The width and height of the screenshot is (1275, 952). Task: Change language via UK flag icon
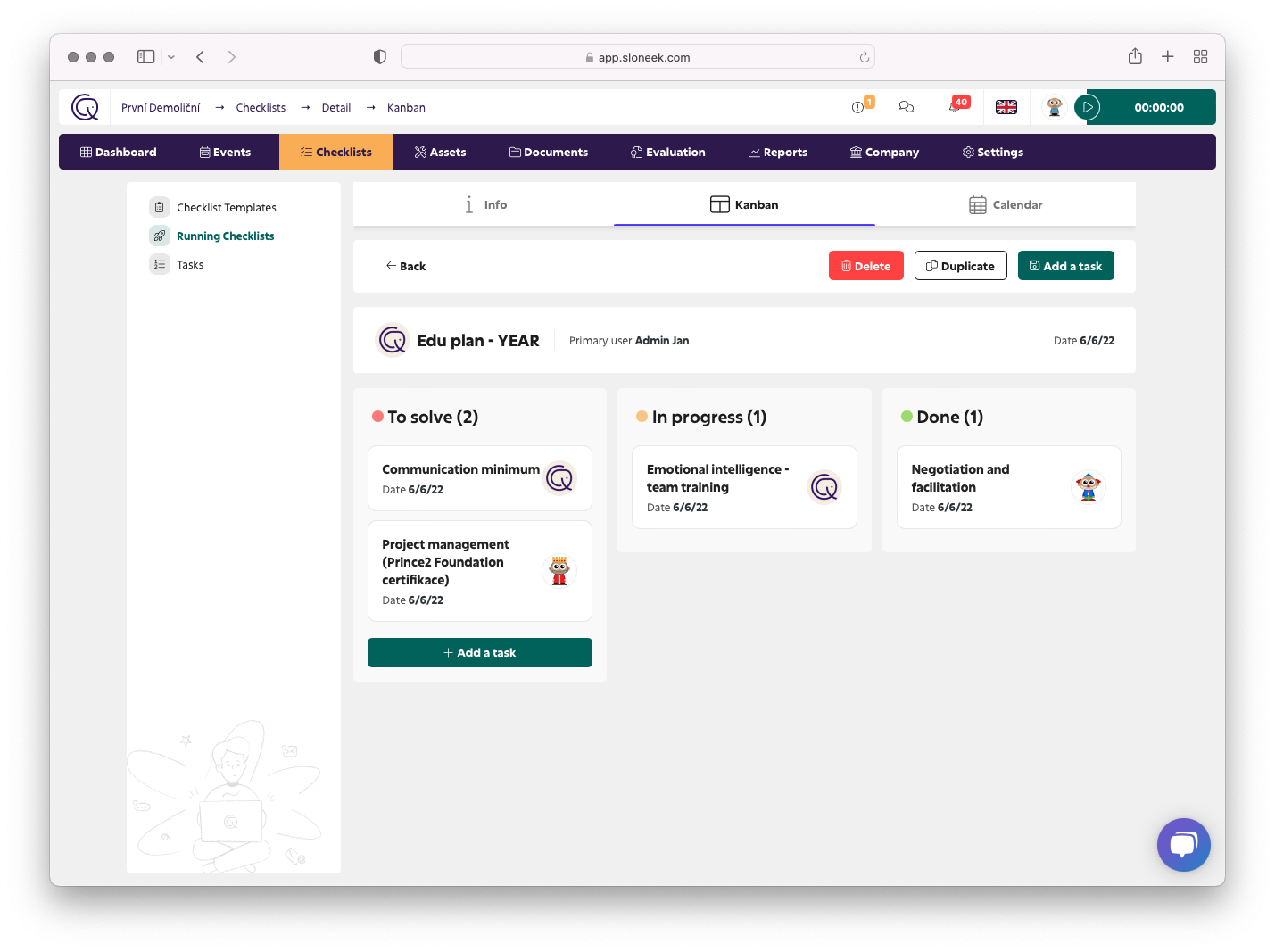tap(1006, 107)
